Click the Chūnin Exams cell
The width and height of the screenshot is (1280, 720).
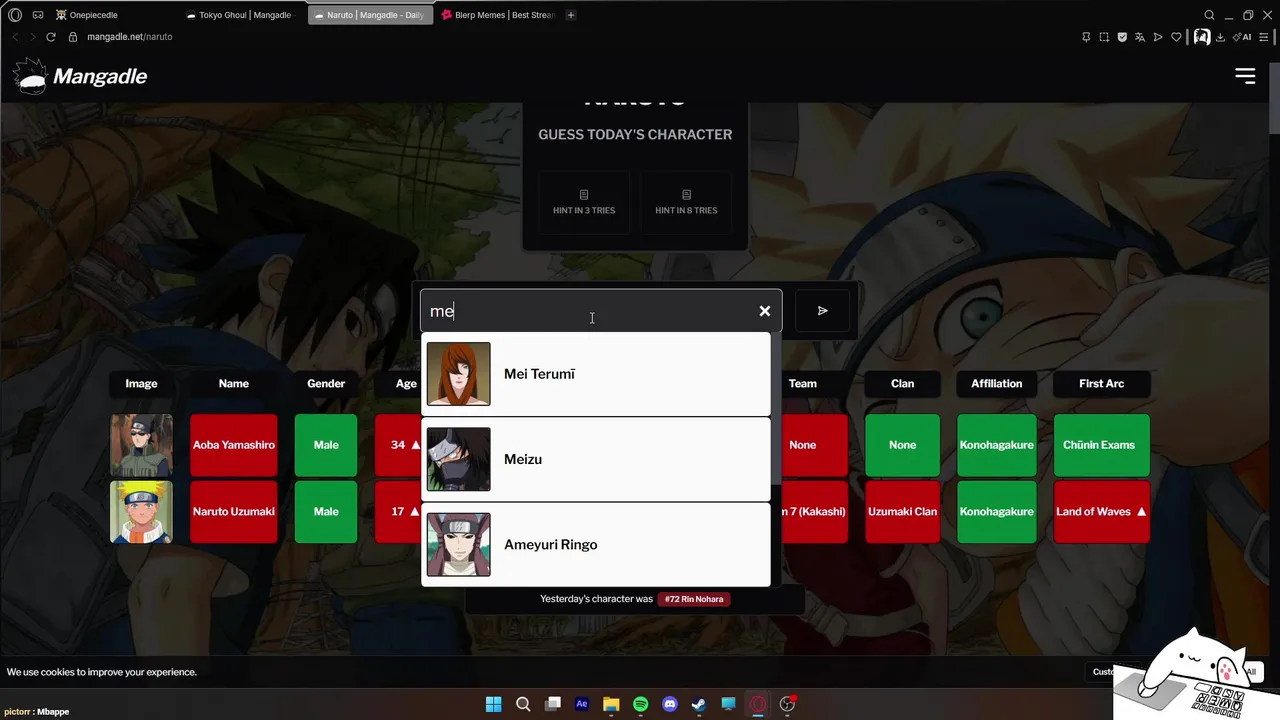[1101, 445]
